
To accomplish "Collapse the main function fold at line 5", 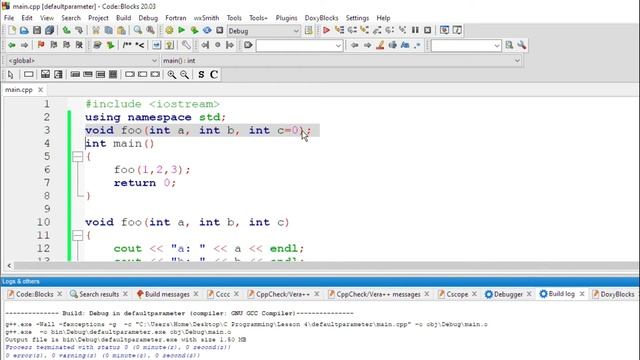I will point(78,156).
